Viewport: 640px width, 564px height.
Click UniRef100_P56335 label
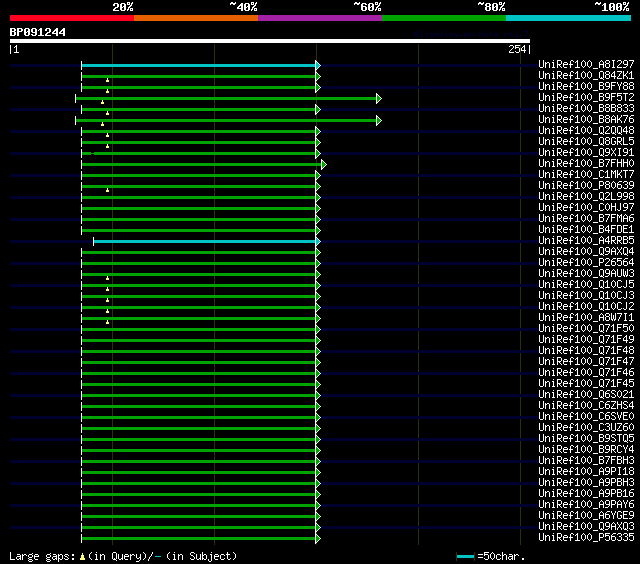coord(586,538)
